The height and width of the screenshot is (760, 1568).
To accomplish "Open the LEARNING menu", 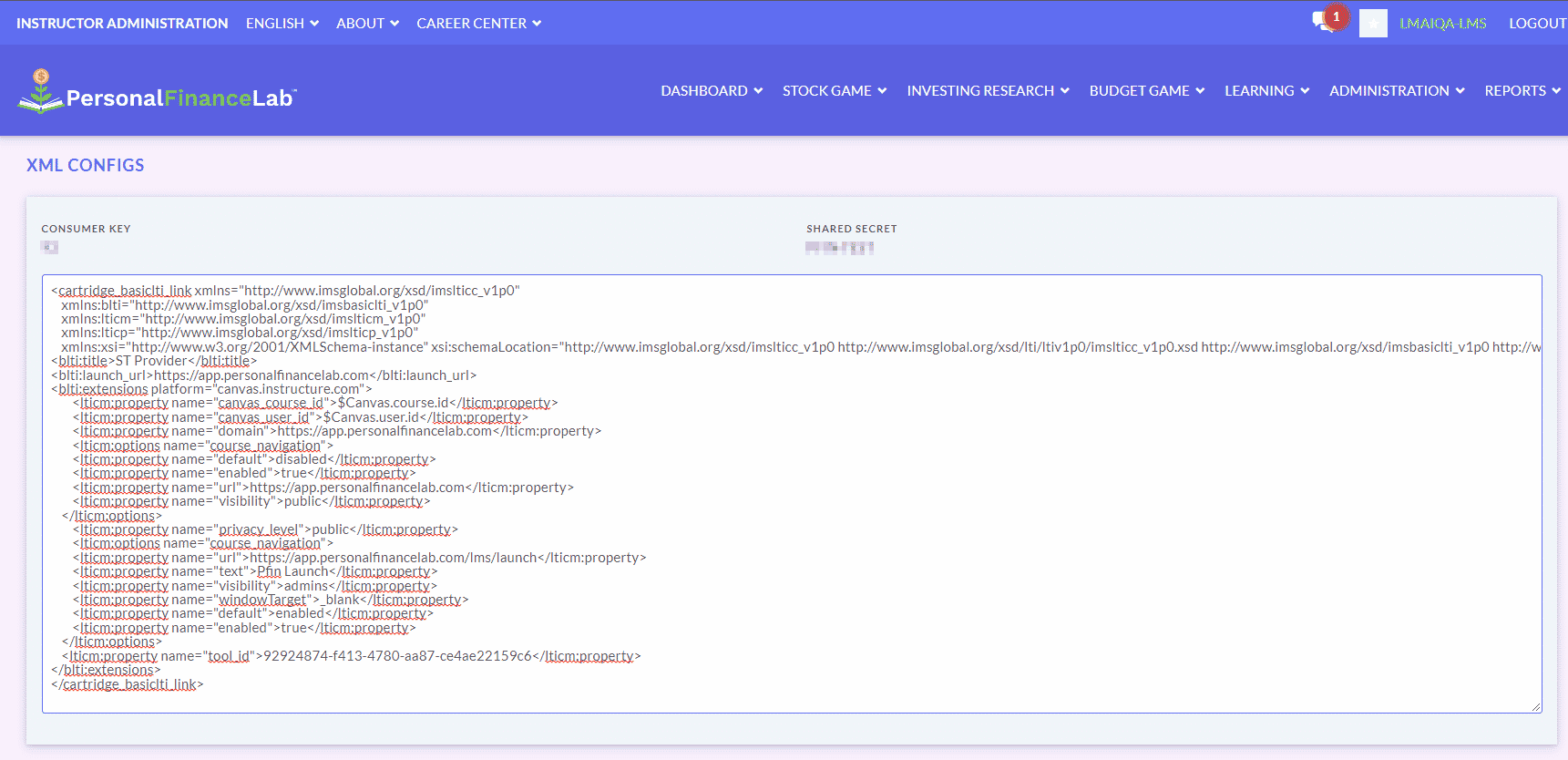I will [1267, 90].
